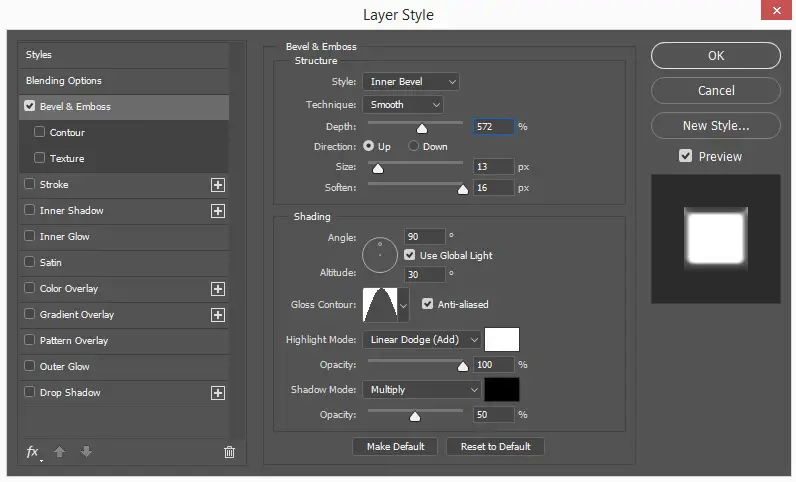Select the Inner Glow row
Screen dimensions: 796x482
(124, 237)
